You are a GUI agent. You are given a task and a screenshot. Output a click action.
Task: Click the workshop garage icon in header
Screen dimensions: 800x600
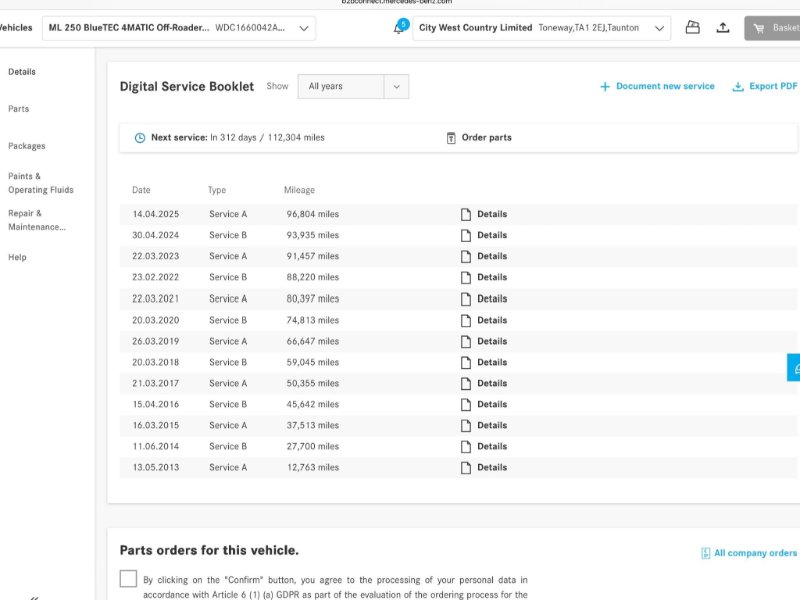point(692,27)
